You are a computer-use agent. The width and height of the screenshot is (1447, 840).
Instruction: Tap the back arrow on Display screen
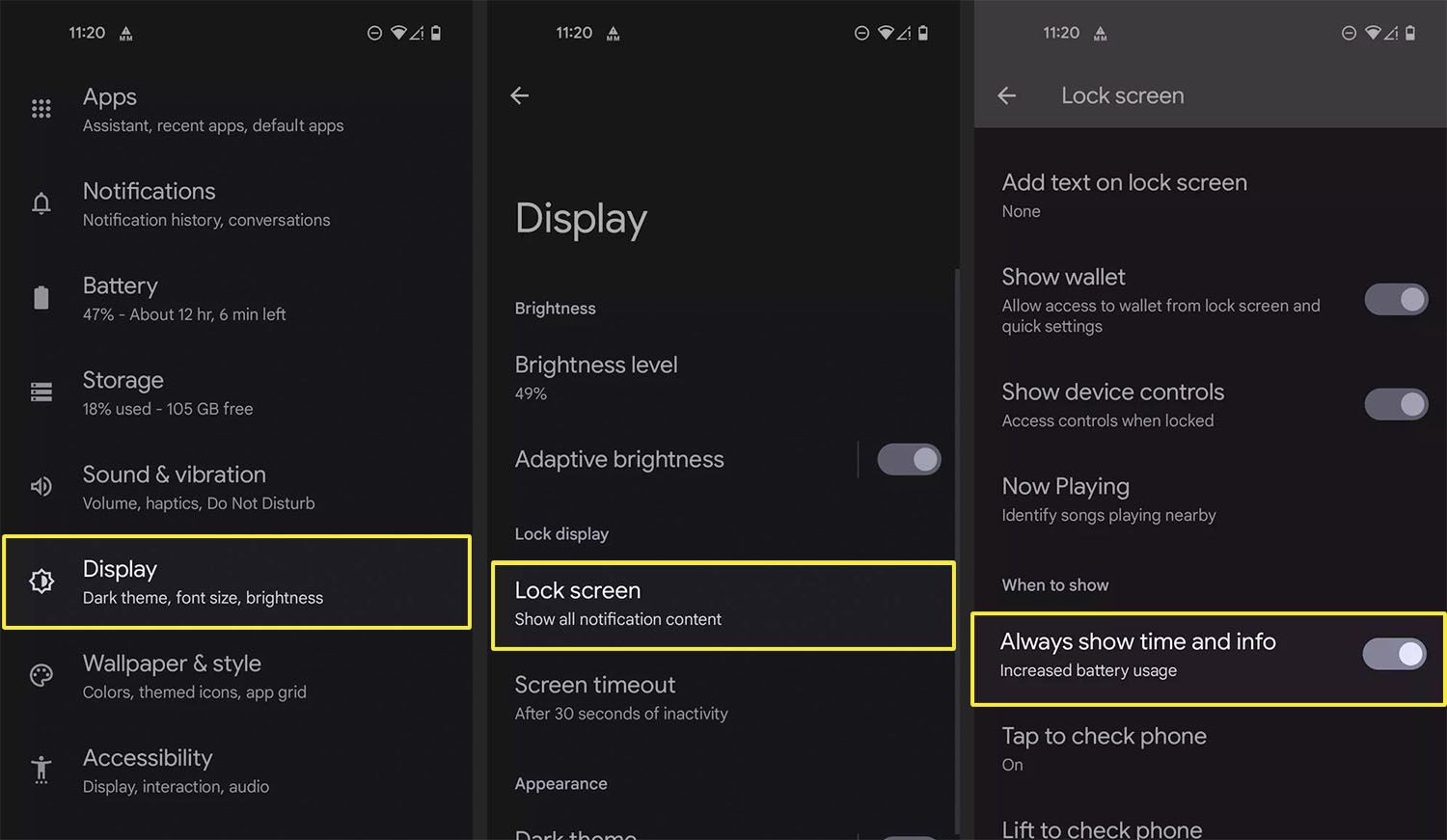click(519, 95)
